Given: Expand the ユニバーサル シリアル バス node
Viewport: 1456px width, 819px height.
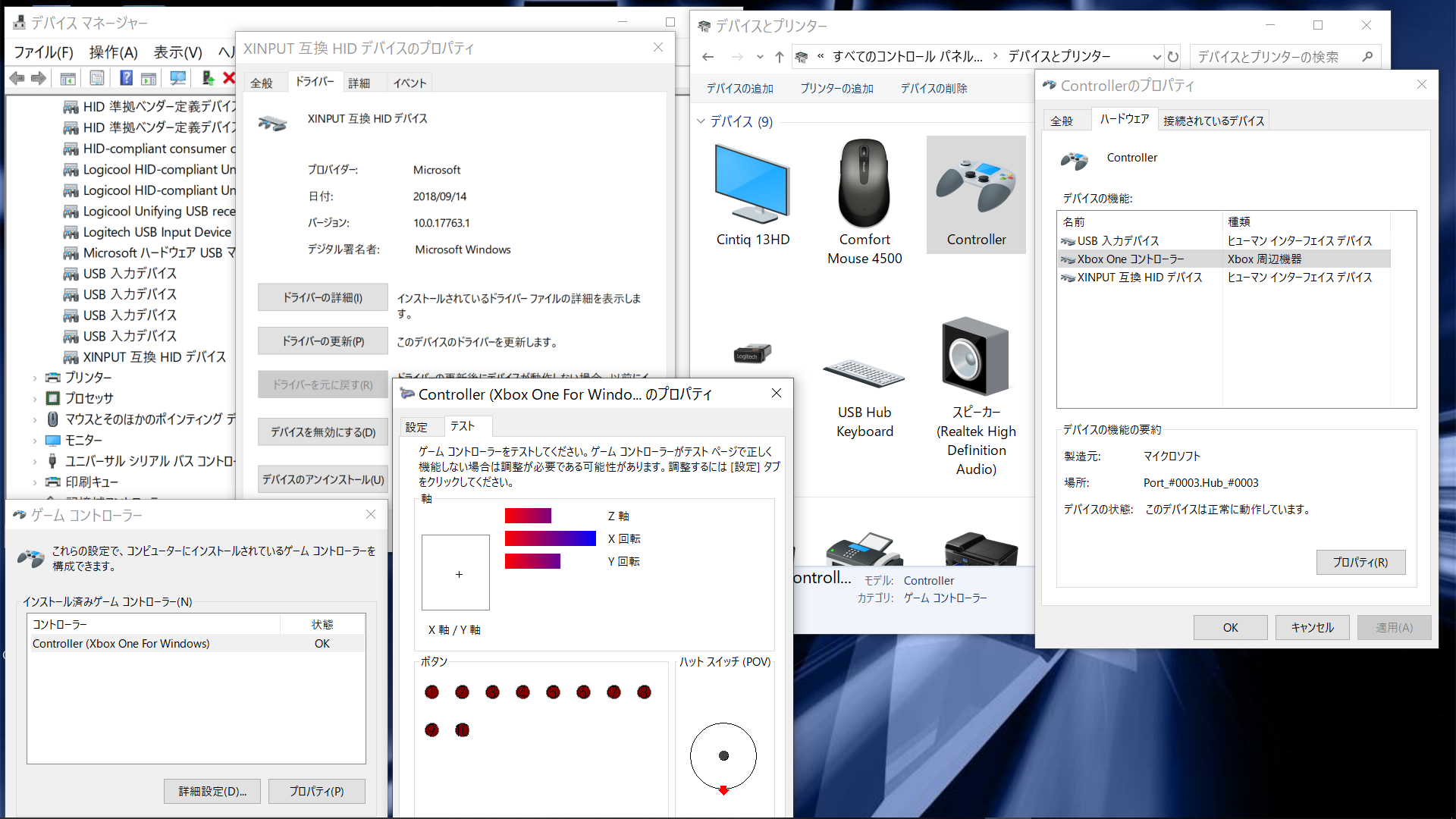Looking at the screenshot, I should pyautogui.click(x=35, y=461).
